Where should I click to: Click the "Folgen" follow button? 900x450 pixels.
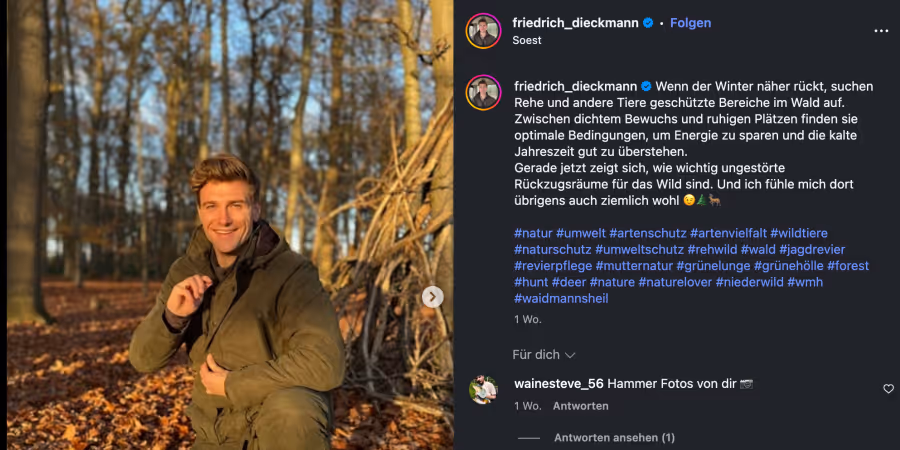tap(690, 23)
